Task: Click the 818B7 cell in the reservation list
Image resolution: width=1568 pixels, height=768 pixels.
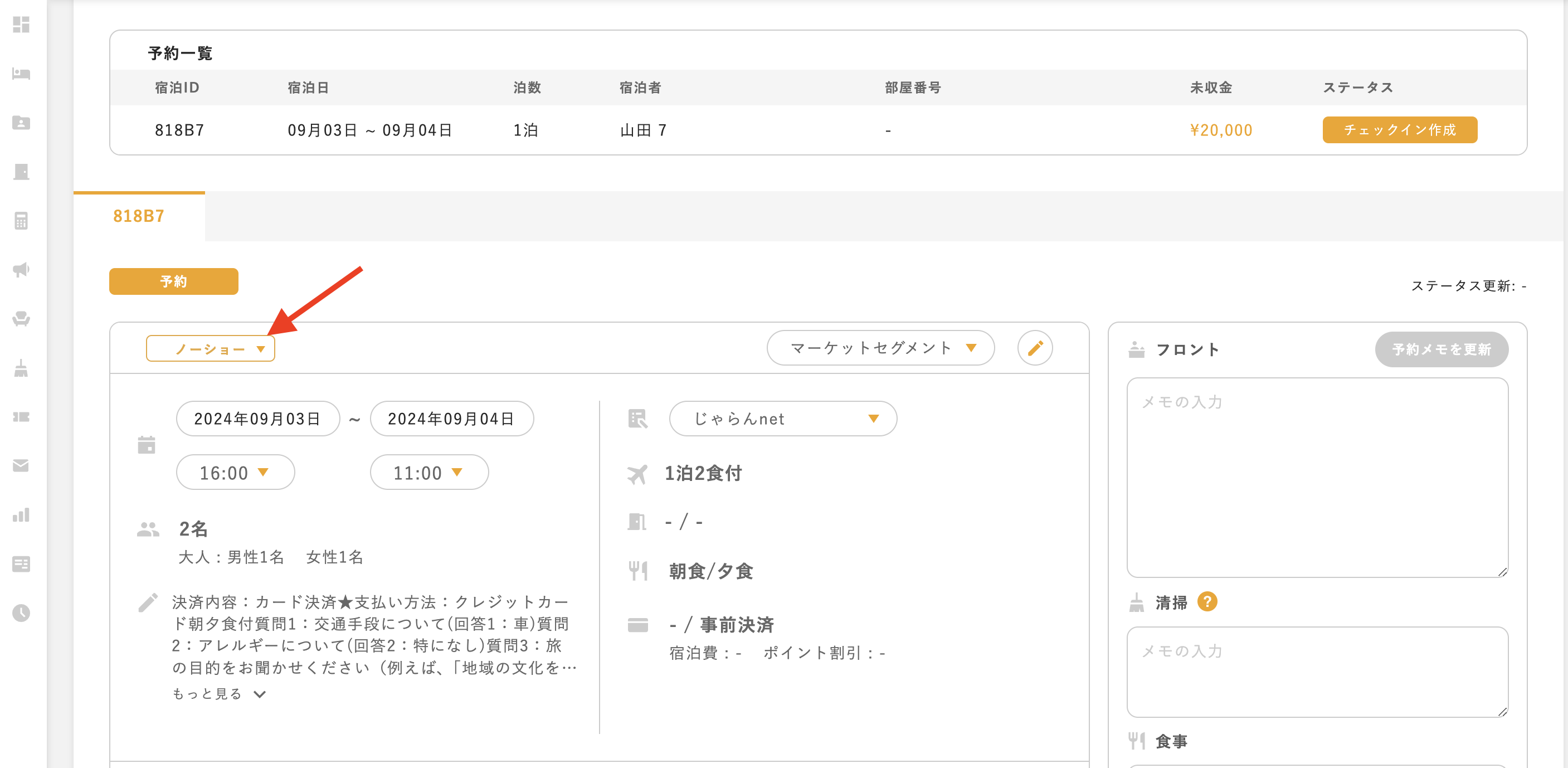Action: (x=179, y=130)
